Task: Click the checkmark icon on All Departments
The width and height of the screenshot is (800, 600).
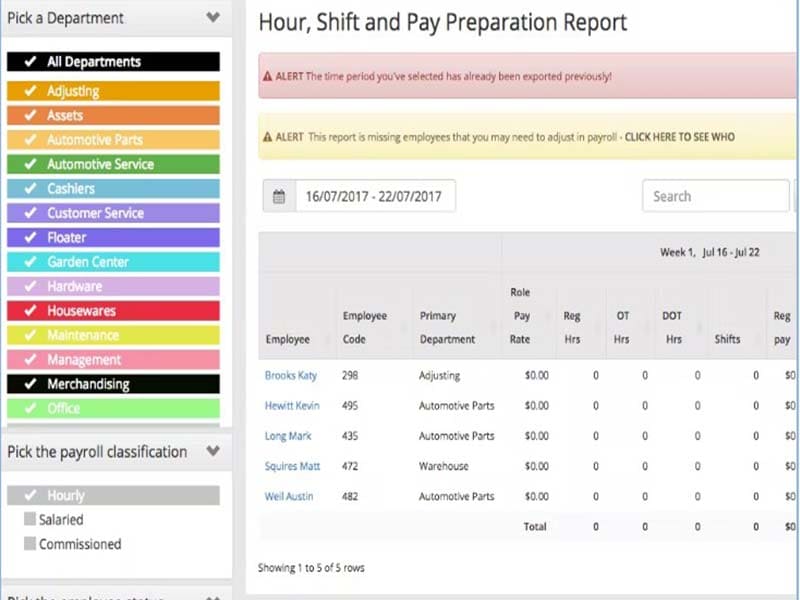Action: (30, 62)
